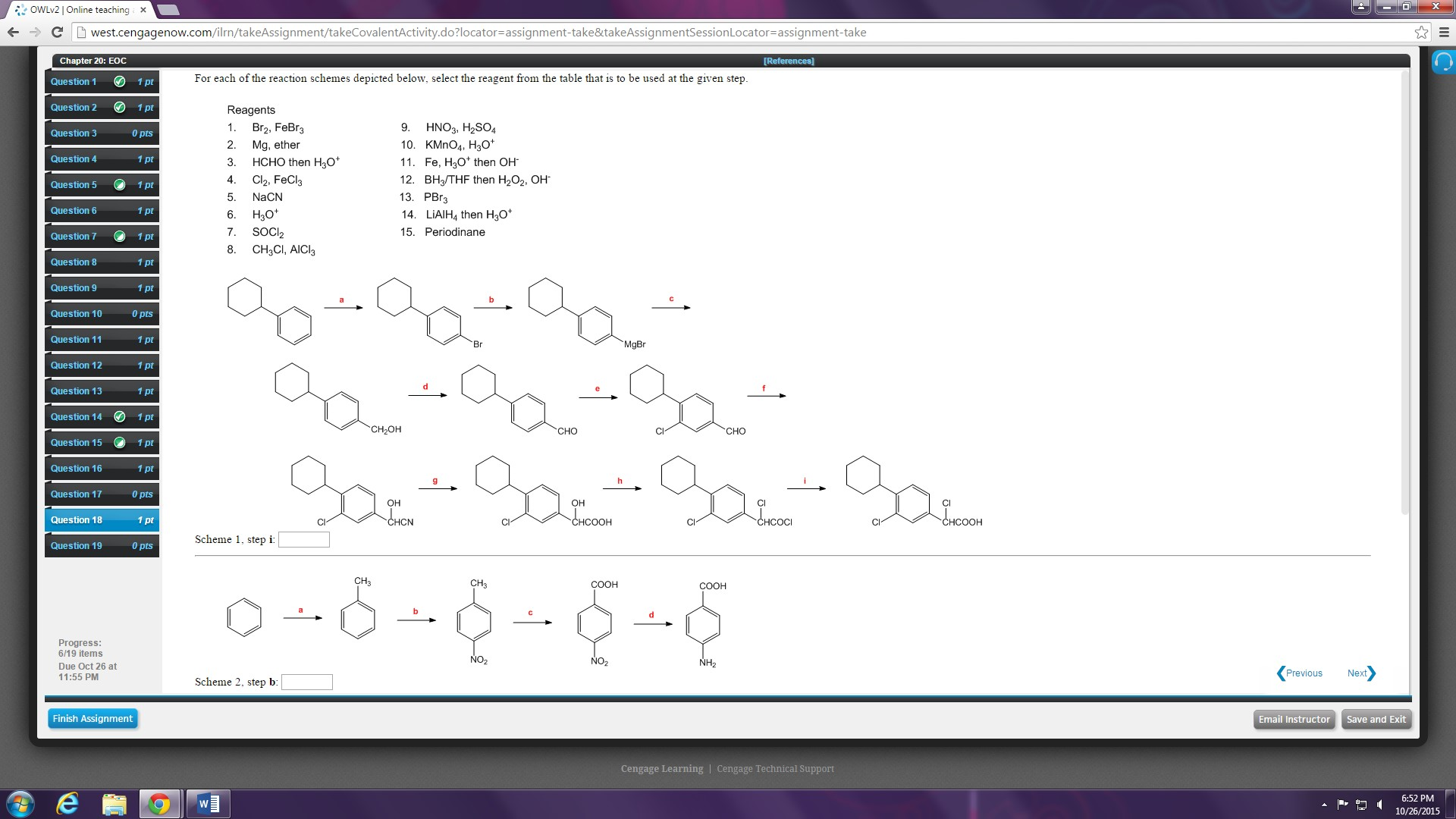Click the checkmark beside Question 5
Image resolution: width=1456 pixels, height=819 pixels.
(x=119, y=184)
